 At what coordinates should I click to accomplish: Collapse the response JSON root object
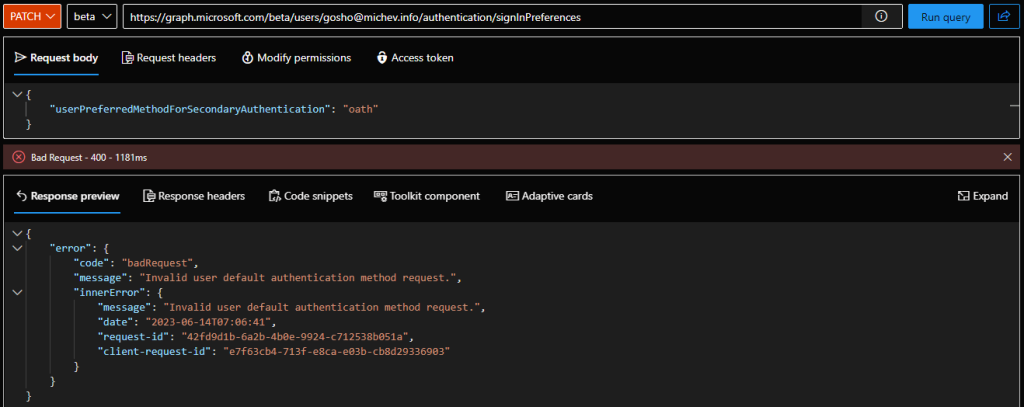pos(18,233)
